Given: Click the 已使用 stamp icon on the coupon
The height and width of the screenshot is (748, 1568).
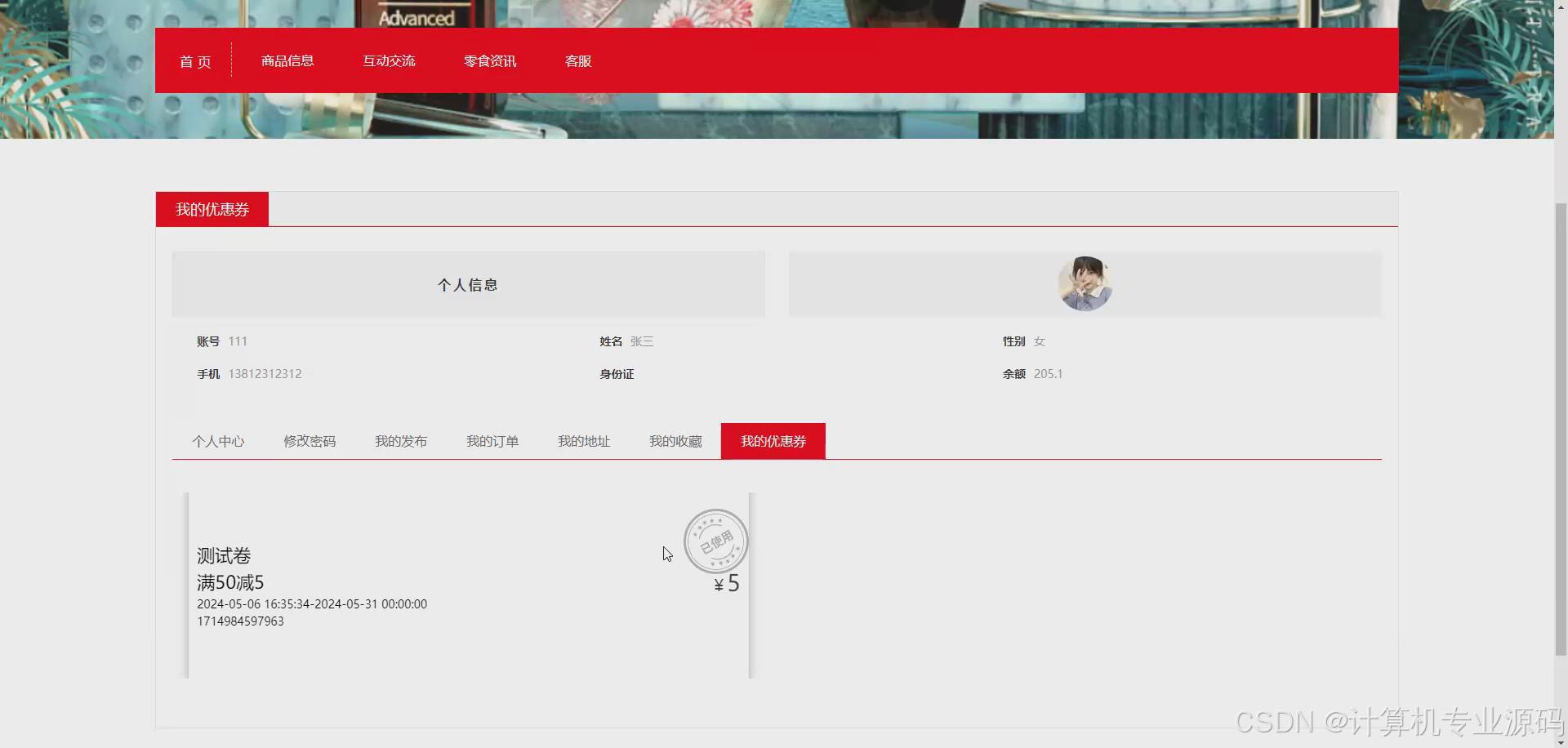Looking at the screenshot, I should click(x=716, y=541).
